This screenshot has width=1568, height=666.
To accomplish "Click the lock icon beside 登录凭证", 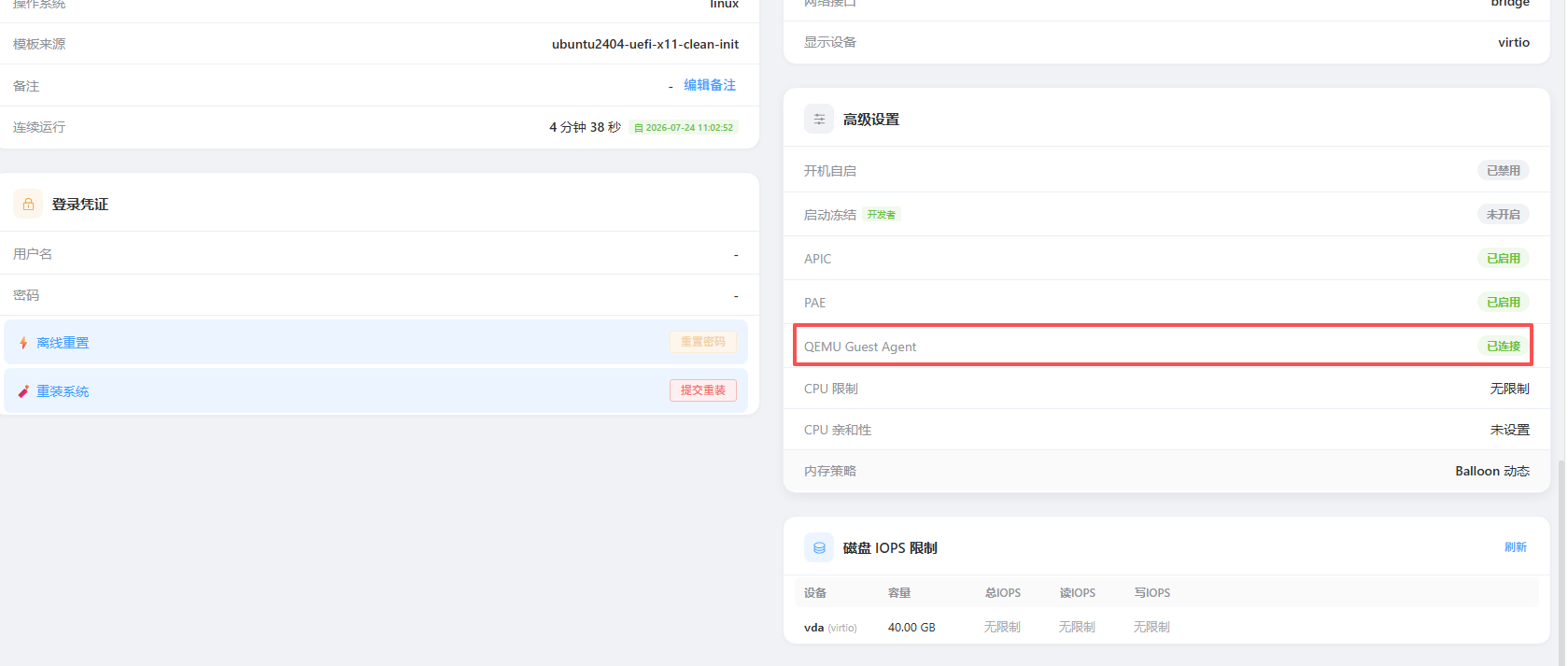I will tap(28, 204).
